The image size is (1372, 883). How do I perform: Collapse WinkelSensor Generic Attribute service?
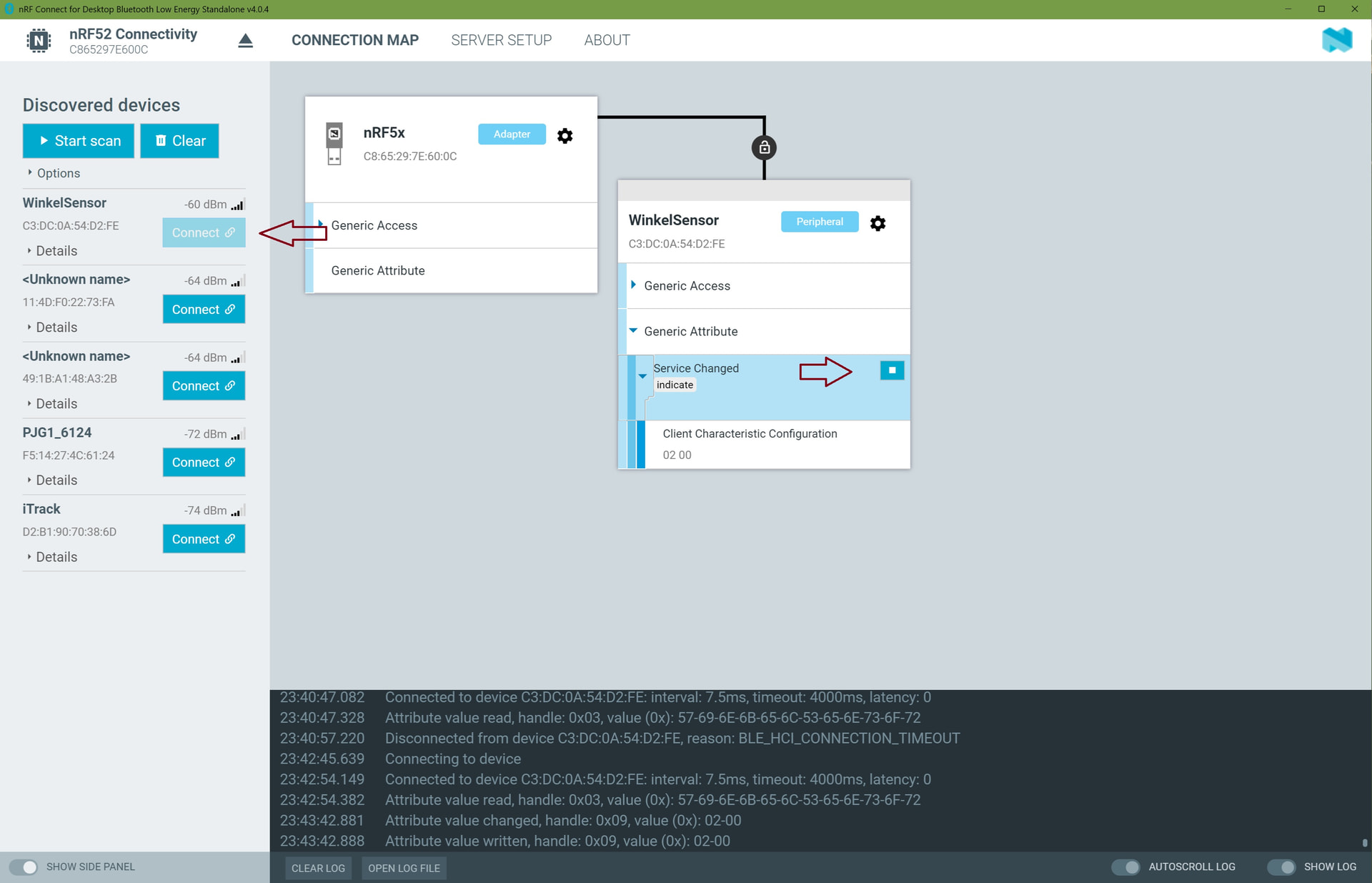pyautogui.click(x=633, y=331)
